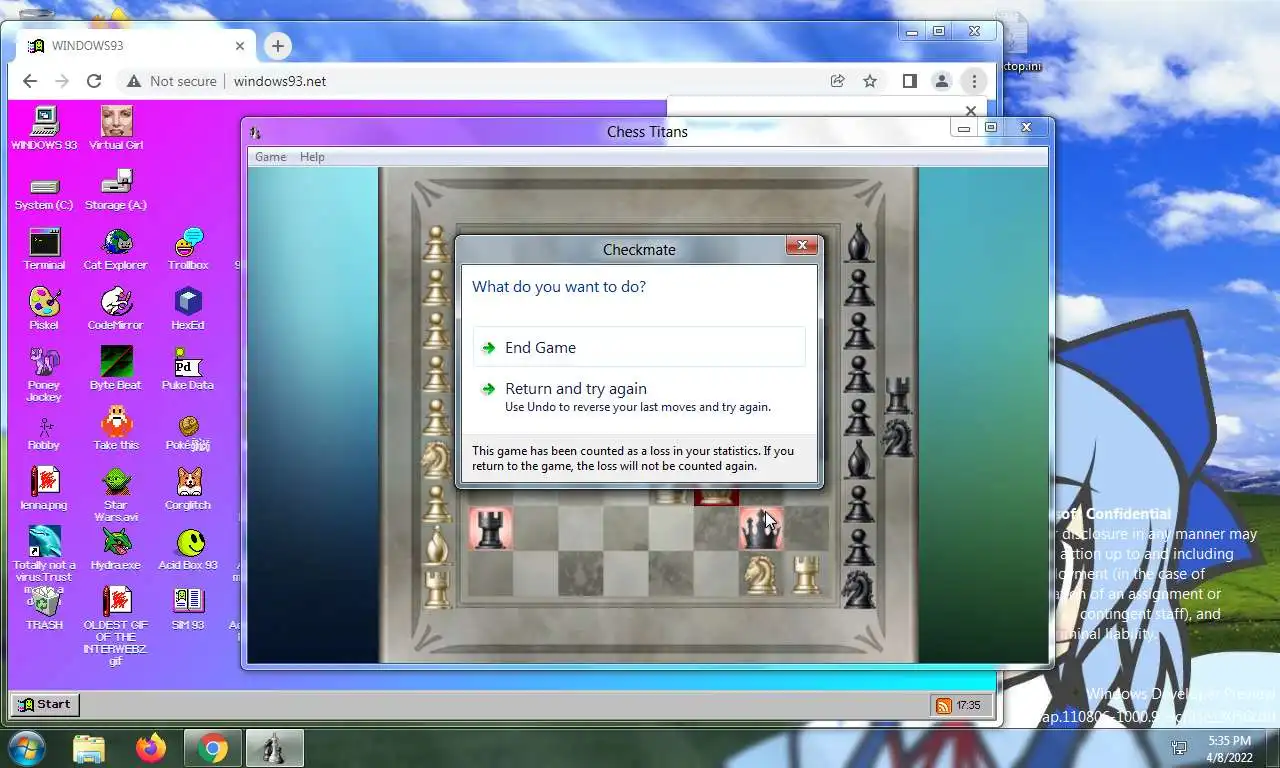Open the Windows Start orb
The width and height of the screenshot is (1280, 768).
click(25, 748)
